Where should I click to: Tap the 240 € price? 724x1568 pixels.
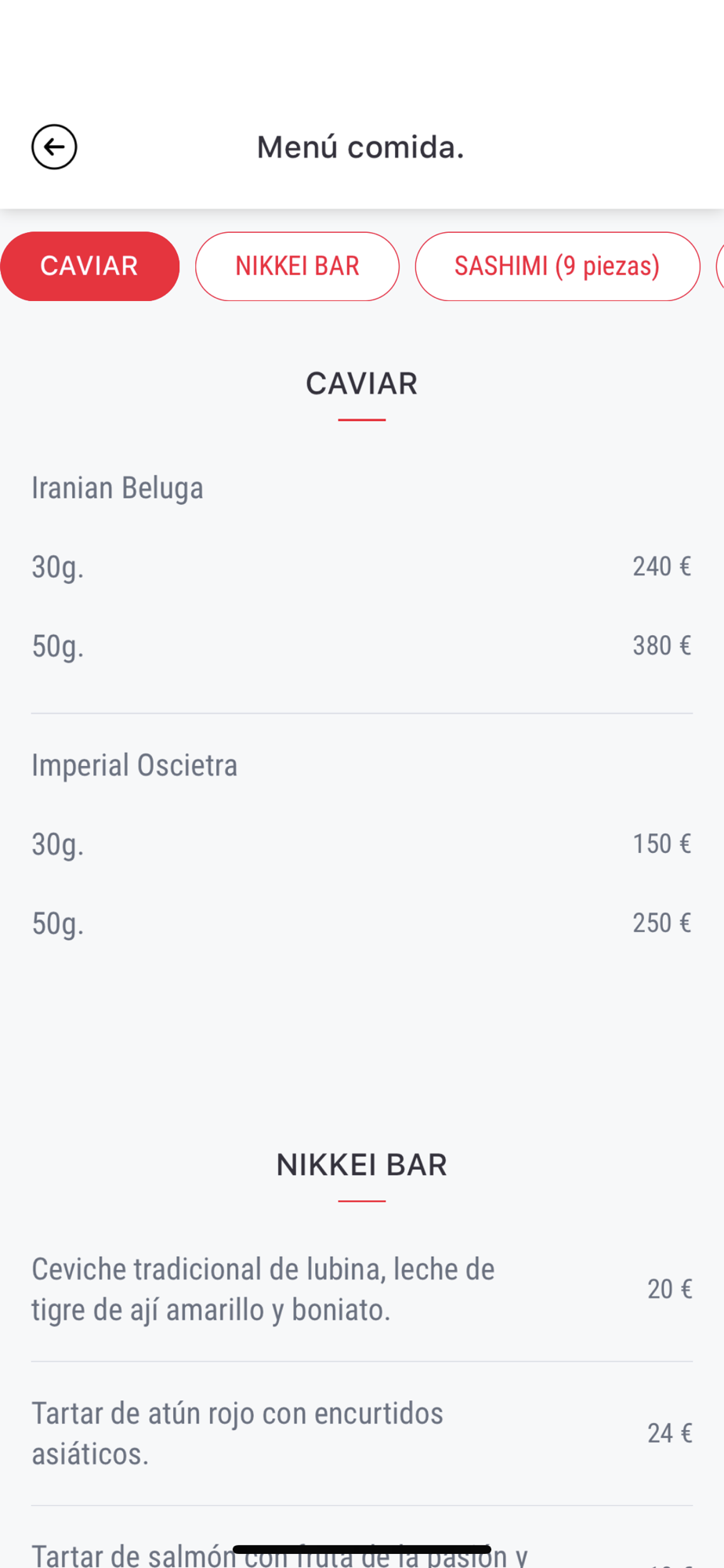coord(661,566)
